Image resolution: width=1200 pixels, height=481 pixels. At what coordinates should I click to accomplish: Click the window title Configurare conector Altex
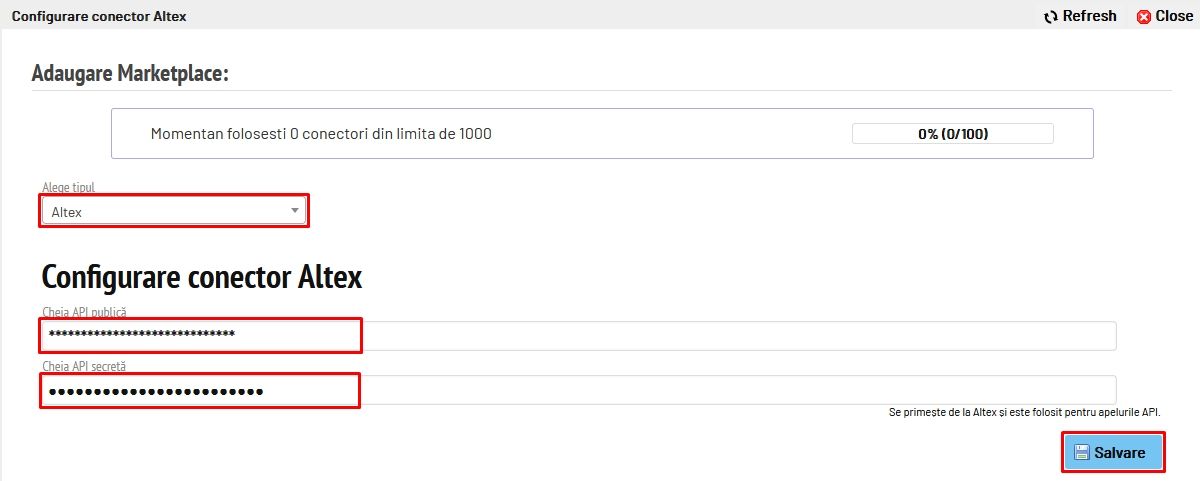(x=99, y=17)
